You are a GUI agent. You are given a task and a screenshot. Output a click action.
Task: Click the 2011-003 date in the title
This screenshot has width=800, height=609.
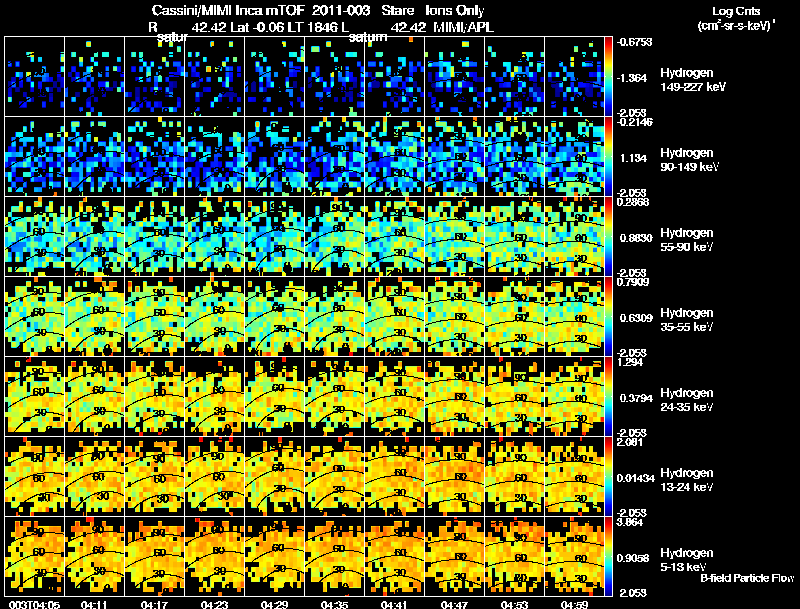pyautogui.click(x=340, y=10)
